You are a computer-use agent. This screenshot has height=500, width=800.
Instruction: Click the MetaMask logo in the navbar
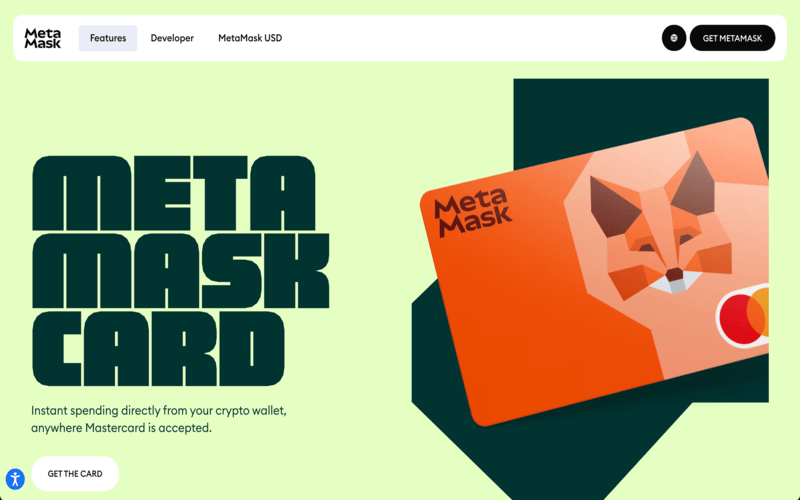[x=43, y=38]
